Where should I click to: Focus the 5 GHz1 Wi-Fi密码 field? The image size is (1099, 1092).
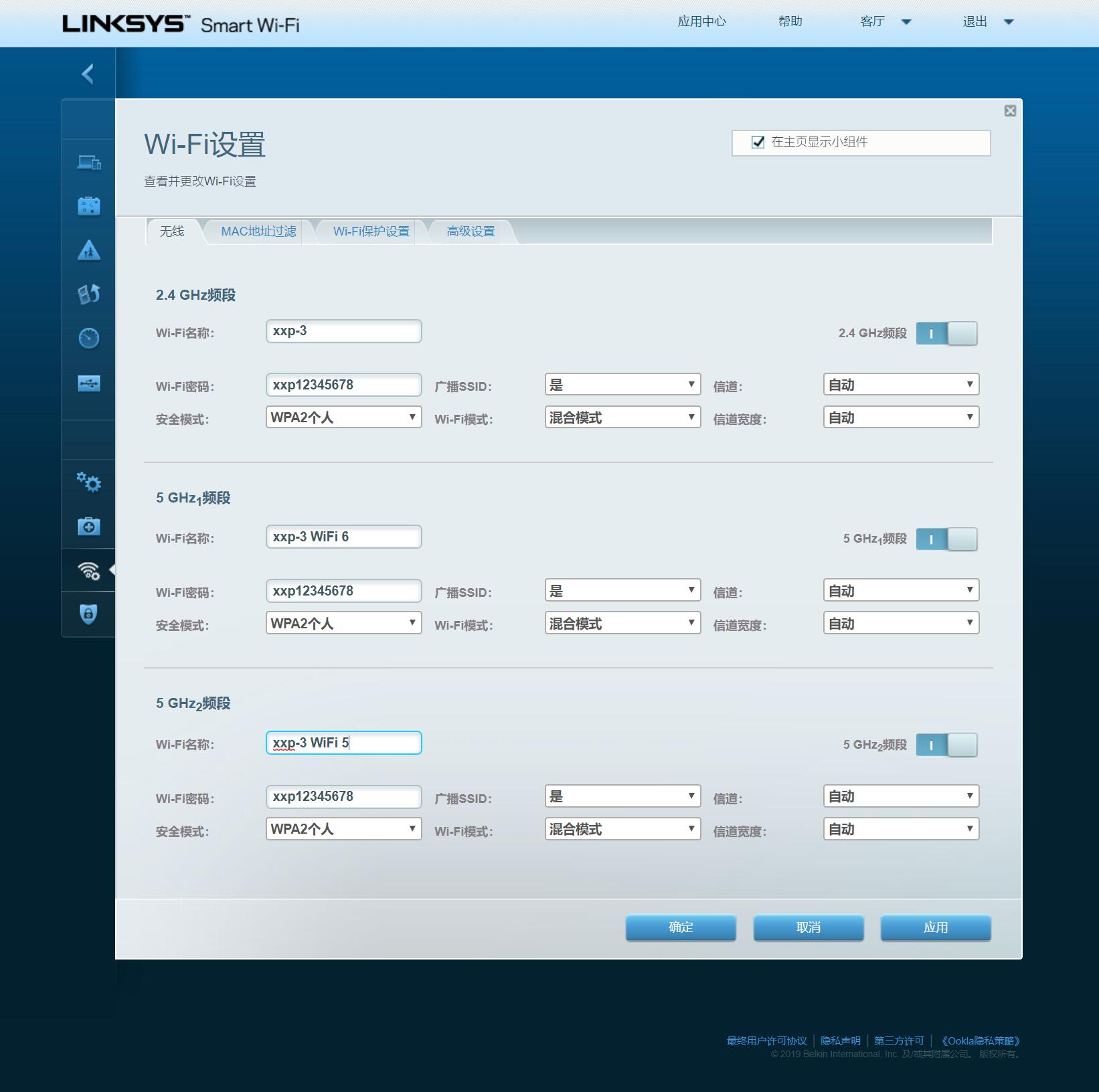click(344, 591)
